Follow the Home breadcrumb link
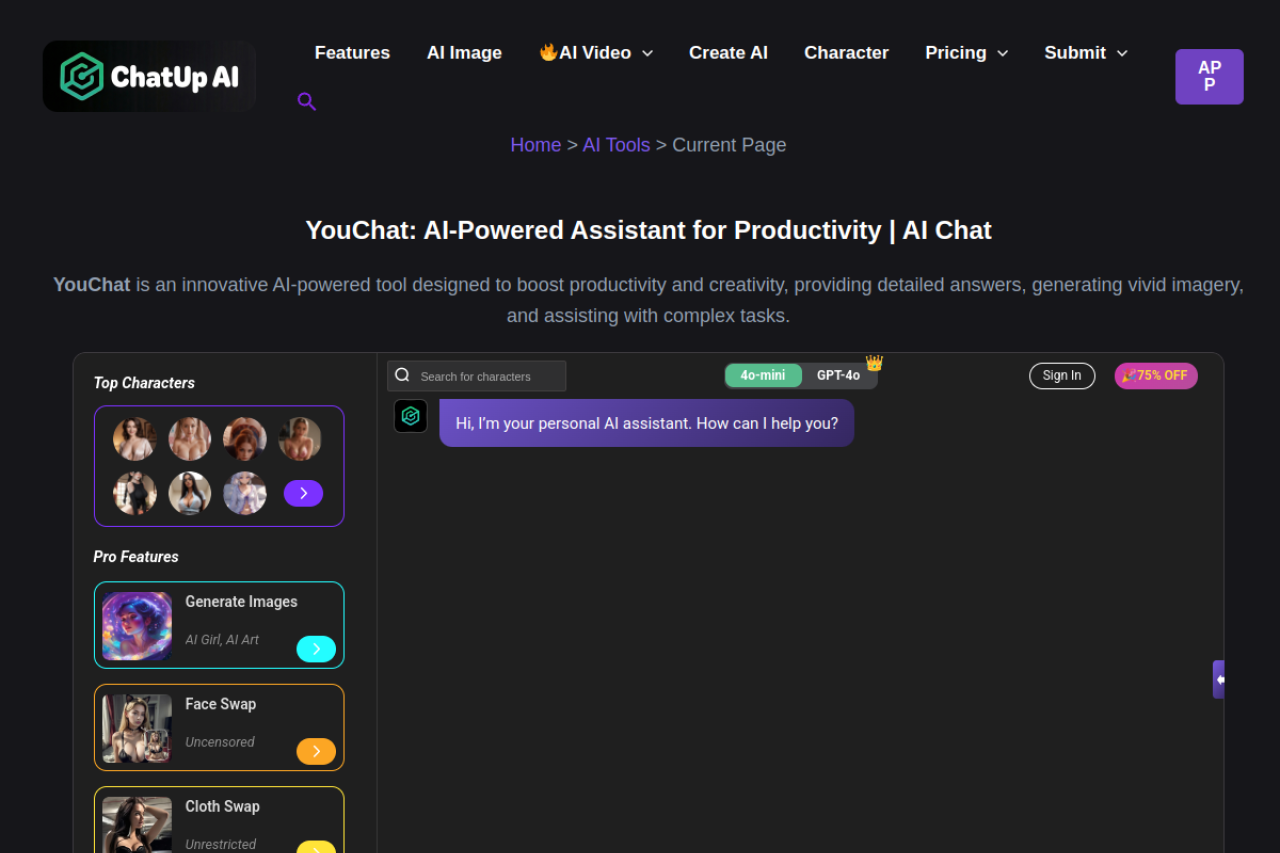 pos(535,145)
